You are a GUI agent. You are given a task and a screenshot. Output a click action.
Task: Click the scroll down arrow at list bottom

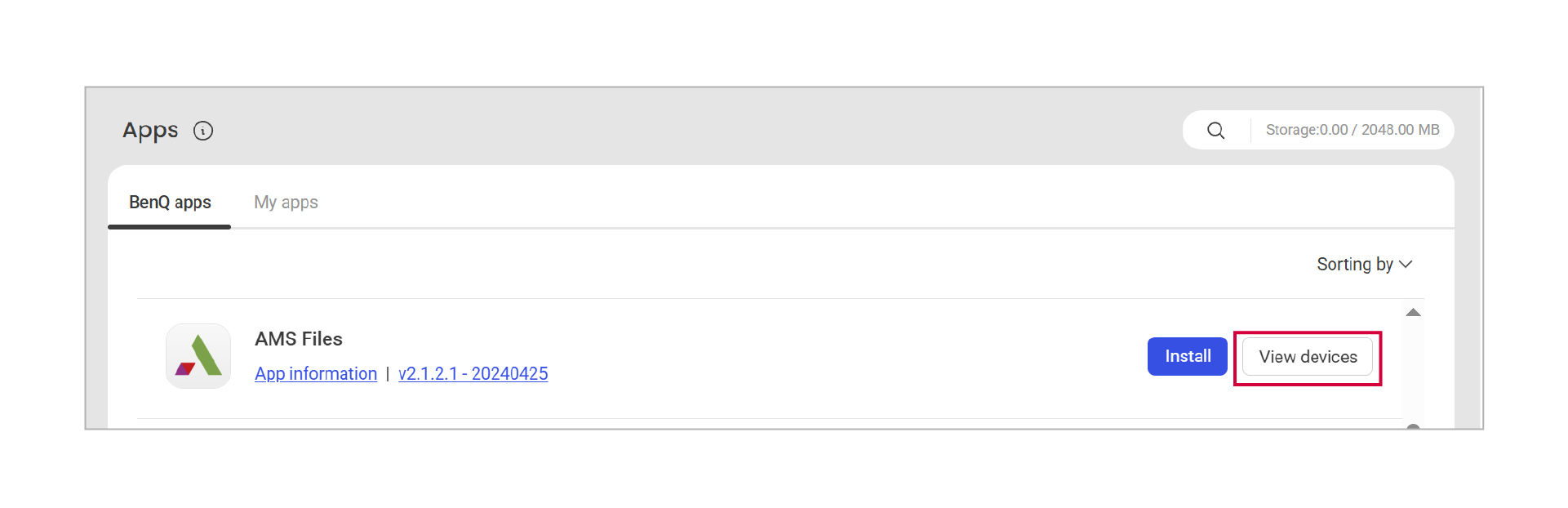point(1414,426)
